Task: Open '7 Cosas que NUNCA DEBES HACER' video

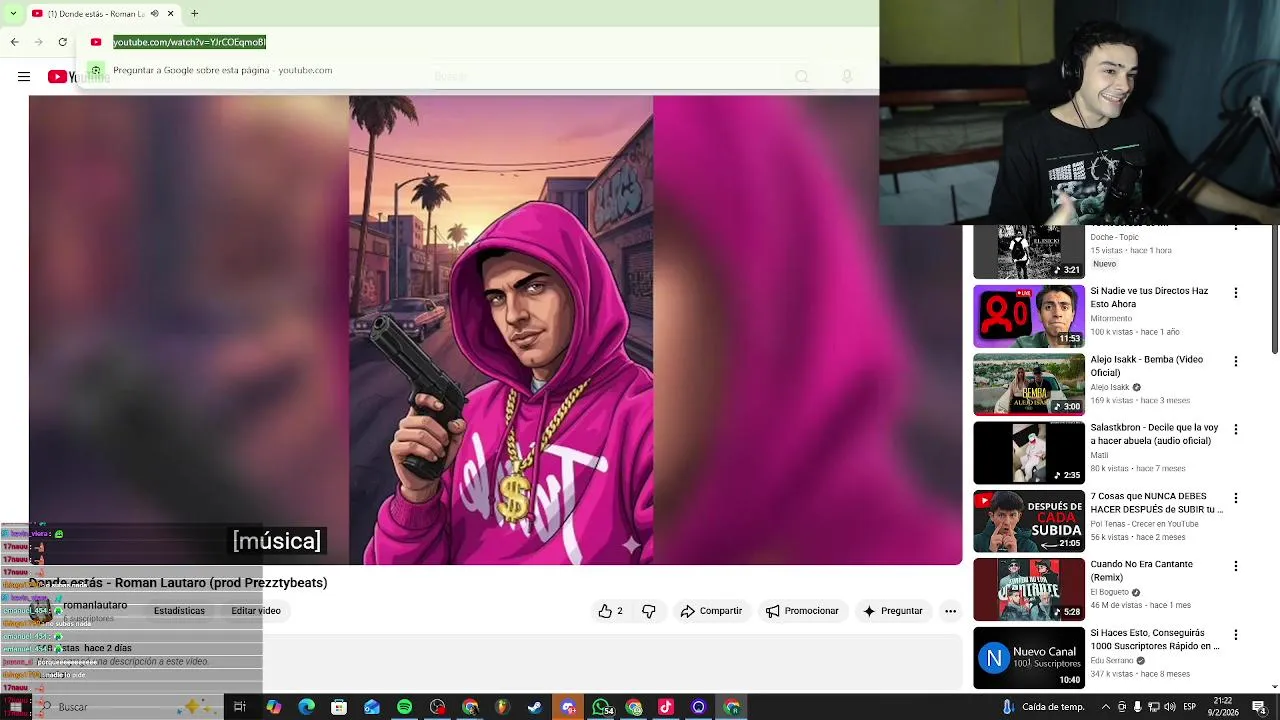Action: [x=1029, y=521]
